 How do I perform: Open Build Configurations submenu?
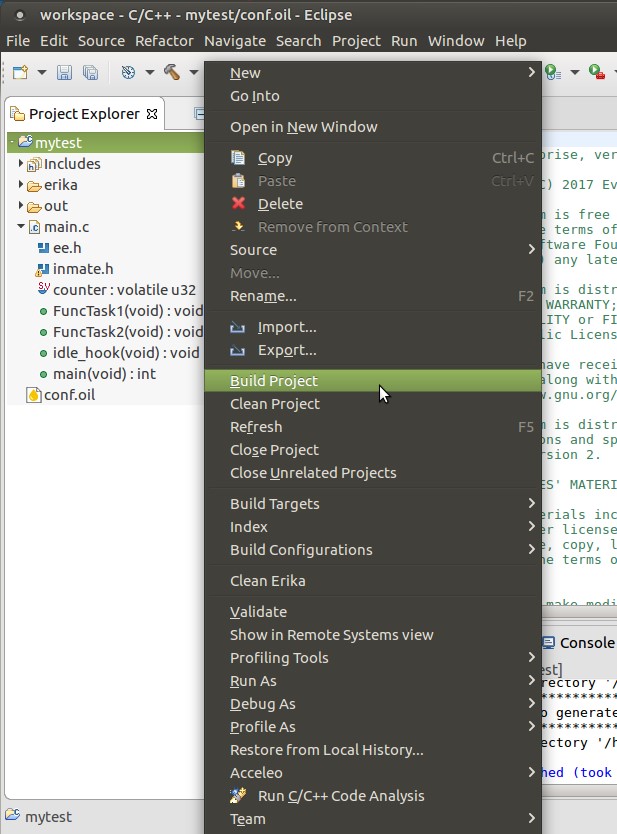click(373, 549)
